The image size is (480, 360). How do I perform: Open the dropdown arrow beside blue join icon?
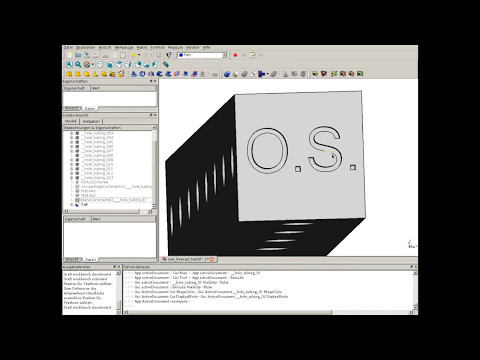tap(268, 74)
